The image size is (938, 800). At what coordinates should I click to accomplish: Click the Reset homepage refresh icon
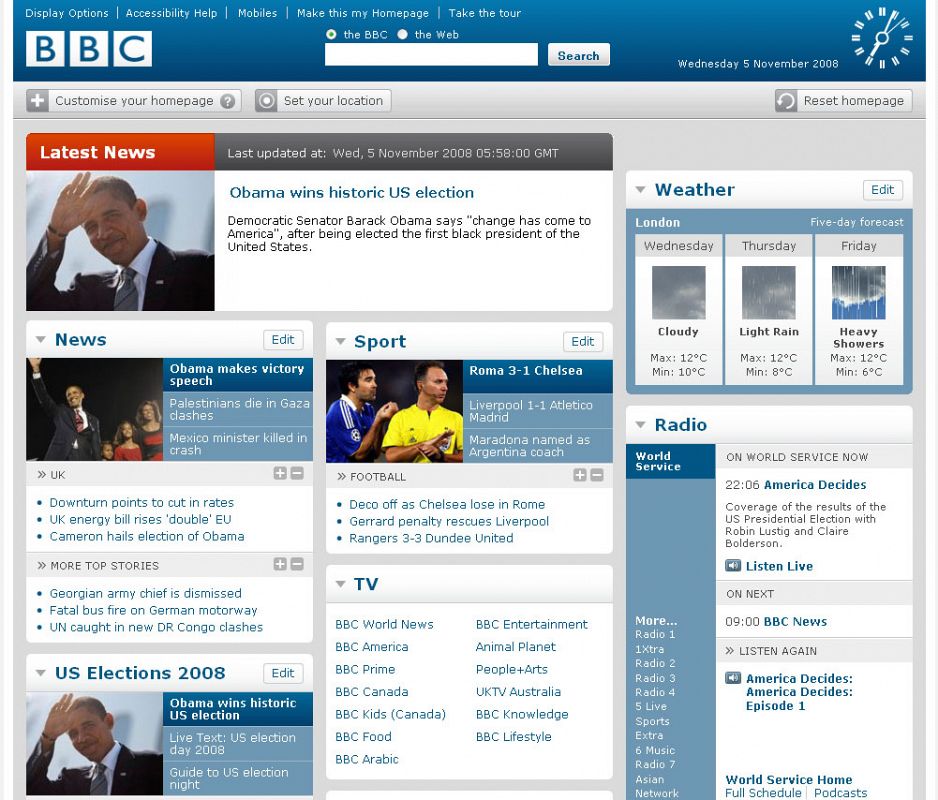pyautogui.click(x=787, y=101)
